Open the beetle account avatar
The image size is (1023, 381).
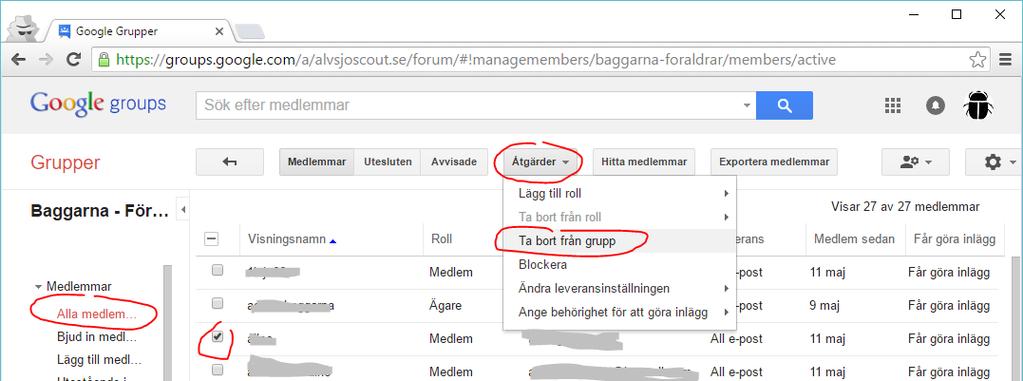click(978, 105)
